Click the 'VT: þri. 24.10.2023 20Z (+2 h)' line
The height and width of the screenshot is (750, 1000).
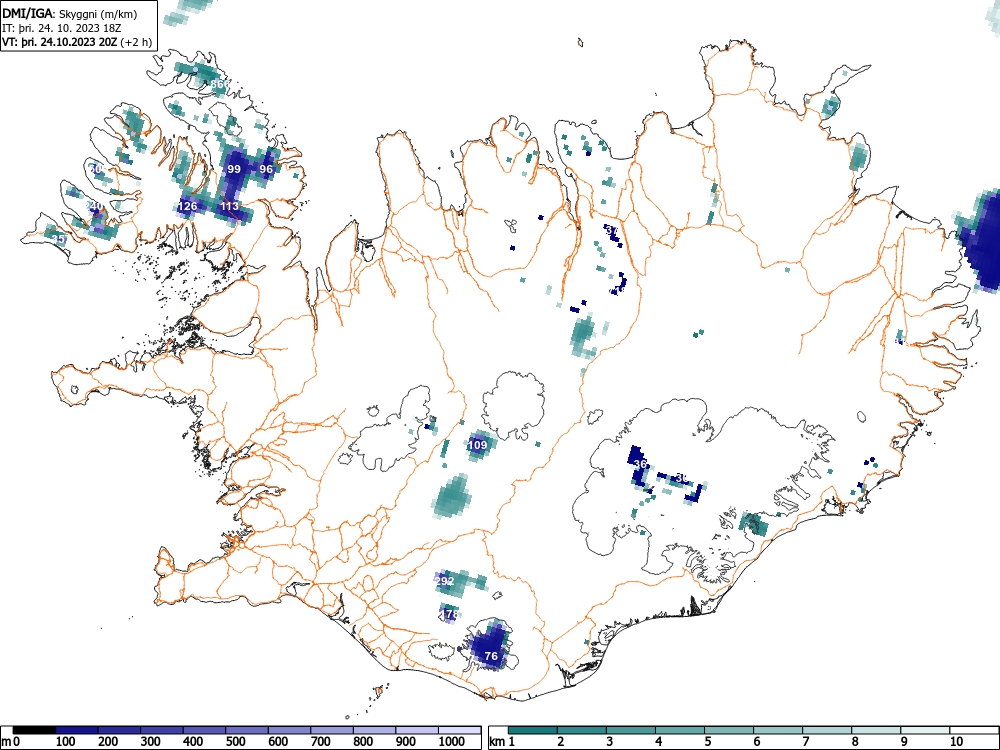[77, 43]
